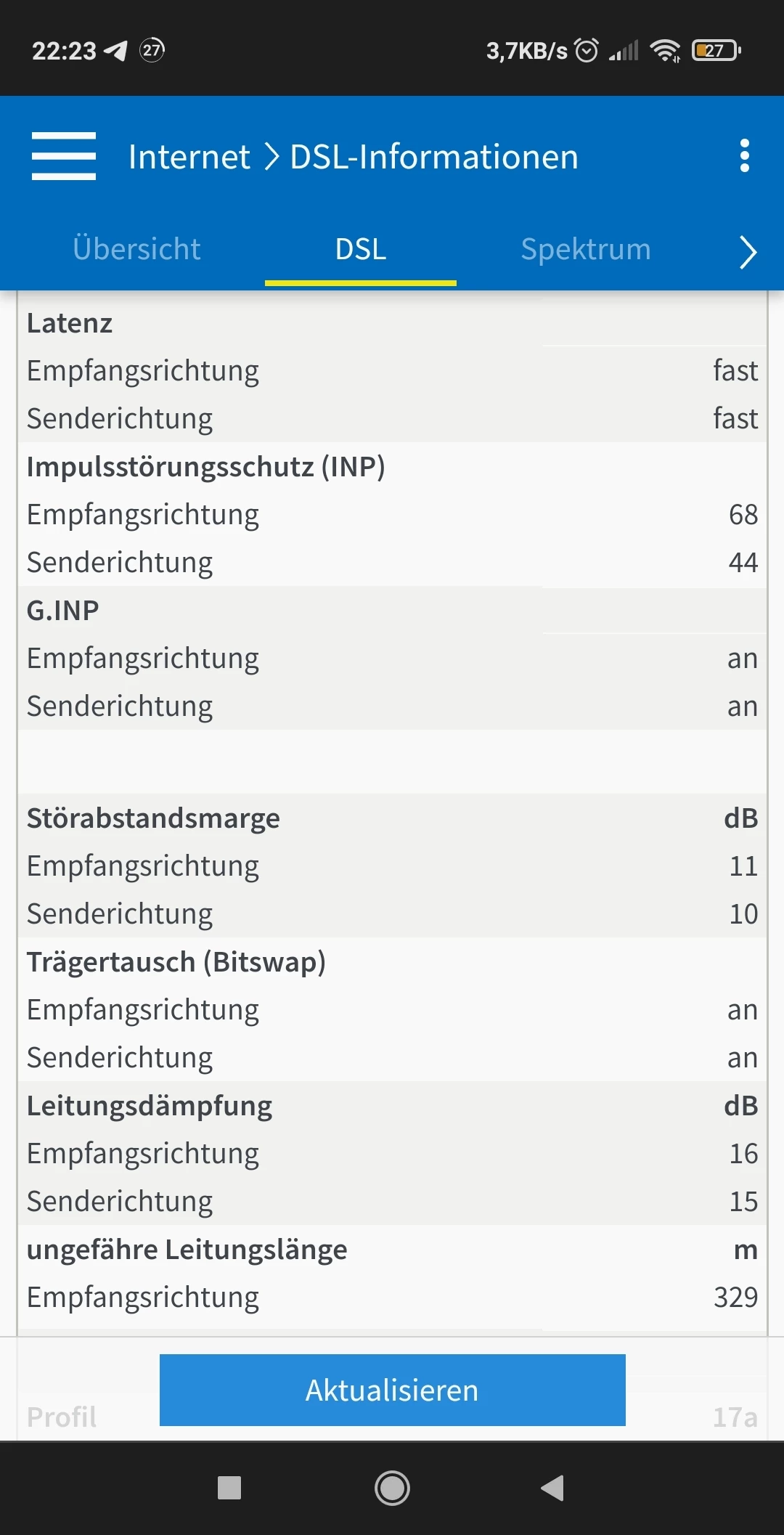Viewport: 784px width, 1535px height.
Task: Open the three-dot overflow menu
Action: [x=744, y=156]
